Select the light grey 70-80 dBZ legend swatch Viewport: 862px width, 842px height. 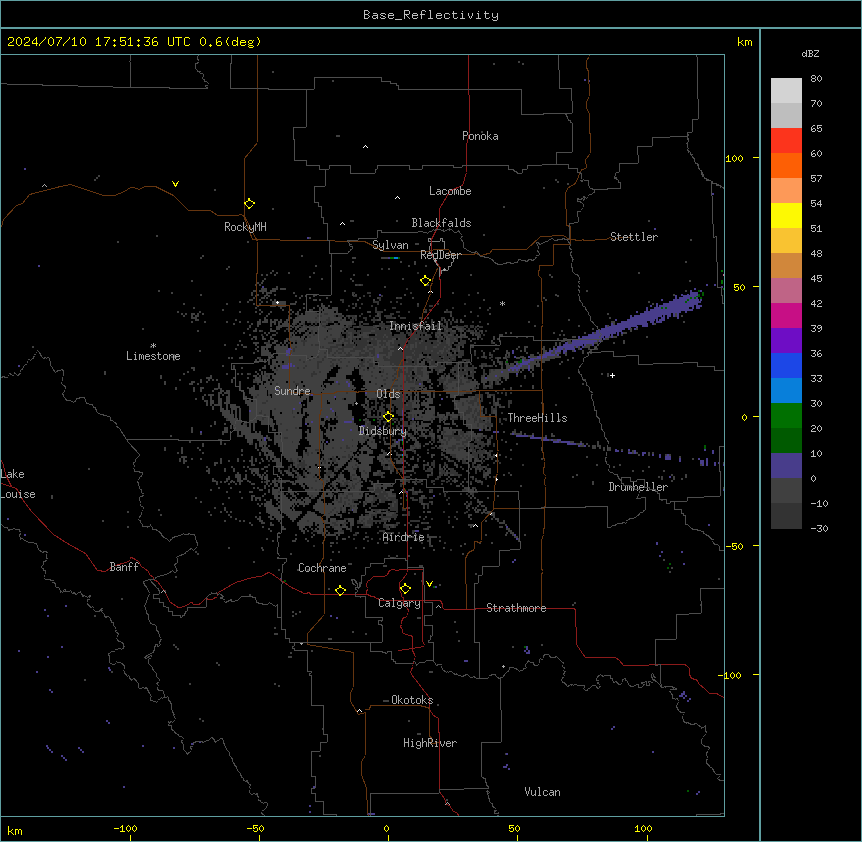coord(786,91)
